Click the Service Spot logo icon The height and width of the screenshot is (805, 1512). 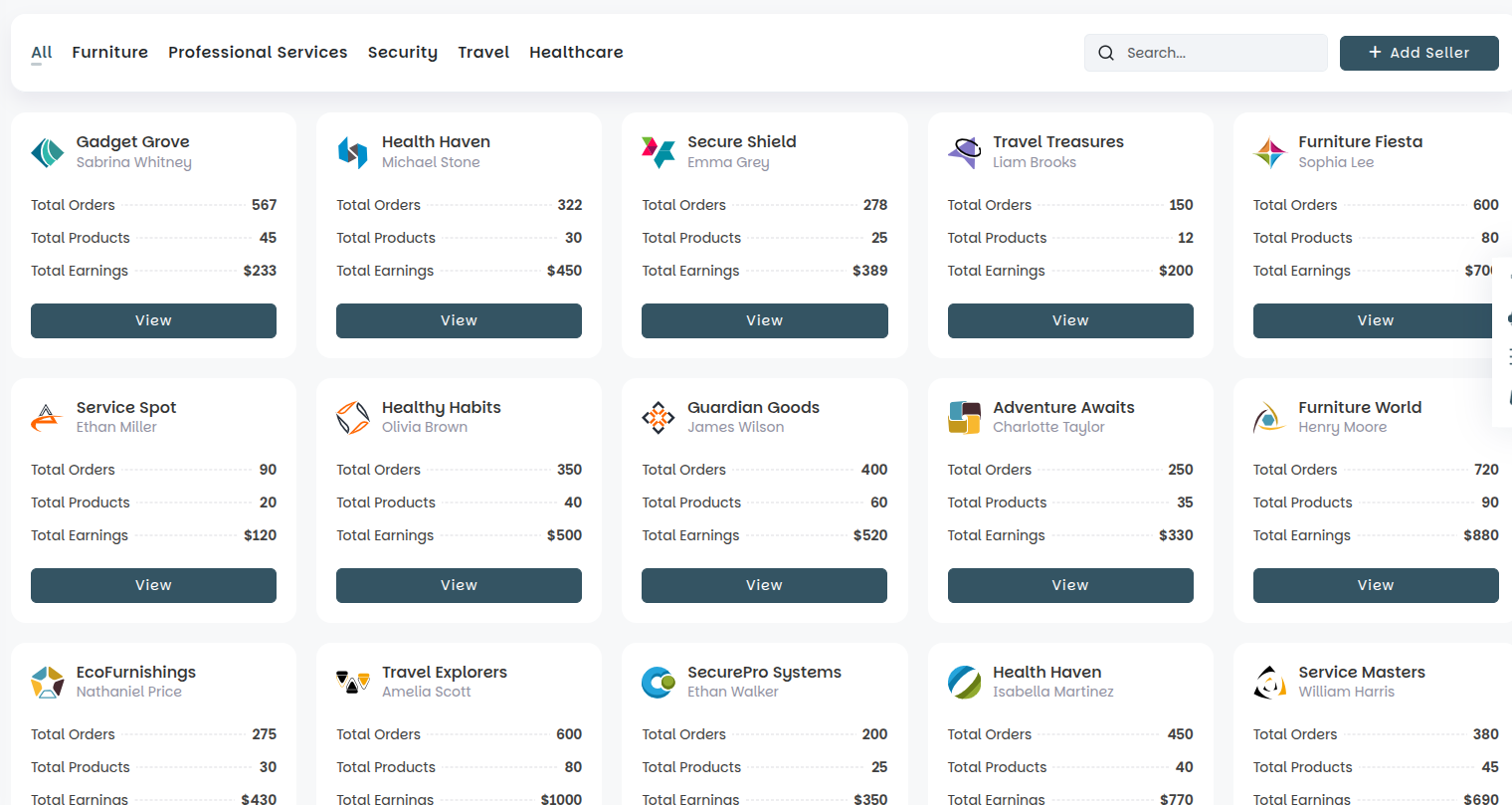tap(48, 417)
